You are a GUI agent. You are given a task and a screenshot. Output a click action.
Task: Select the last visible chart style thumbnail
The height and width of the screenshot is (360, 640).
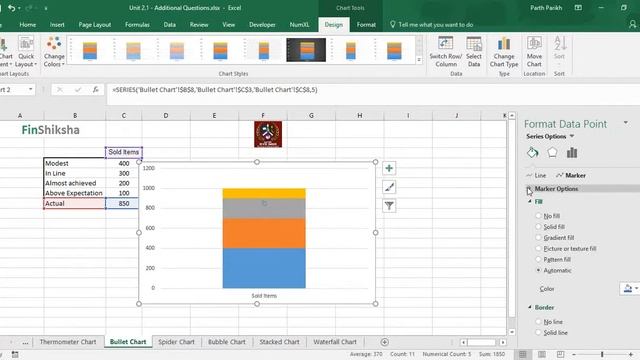[x=394, y=50]
